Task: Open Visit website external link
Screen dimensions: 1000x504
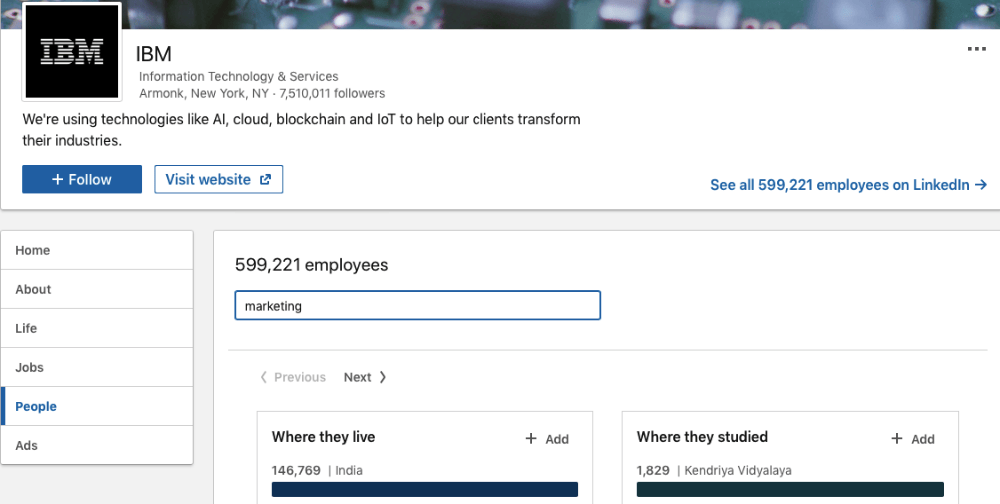Action: pos(218,180)
